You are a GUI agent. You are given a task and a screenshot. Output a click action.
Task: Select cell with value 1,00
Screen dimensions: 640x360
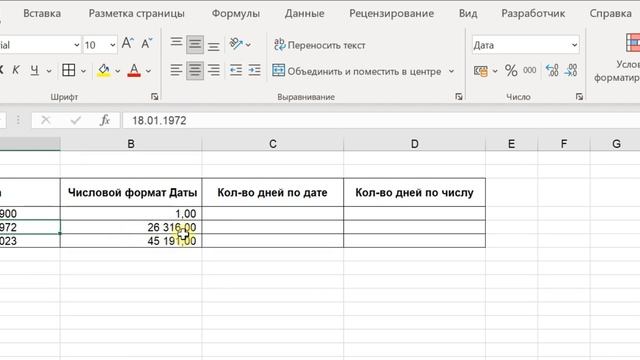click(x=131, y=213)
